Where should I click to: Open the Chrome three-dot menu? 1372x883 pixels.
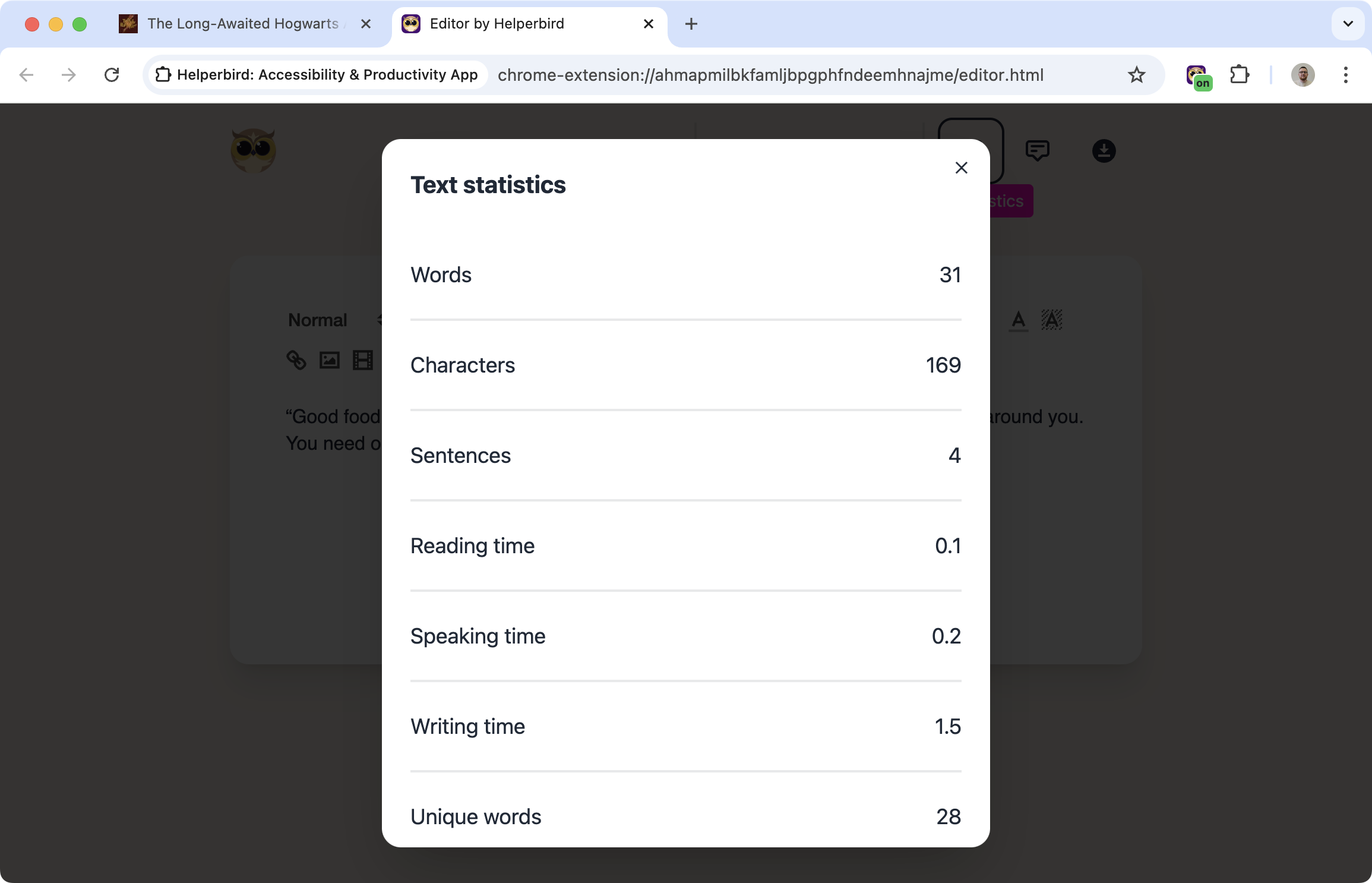(x=1345, y=75)
